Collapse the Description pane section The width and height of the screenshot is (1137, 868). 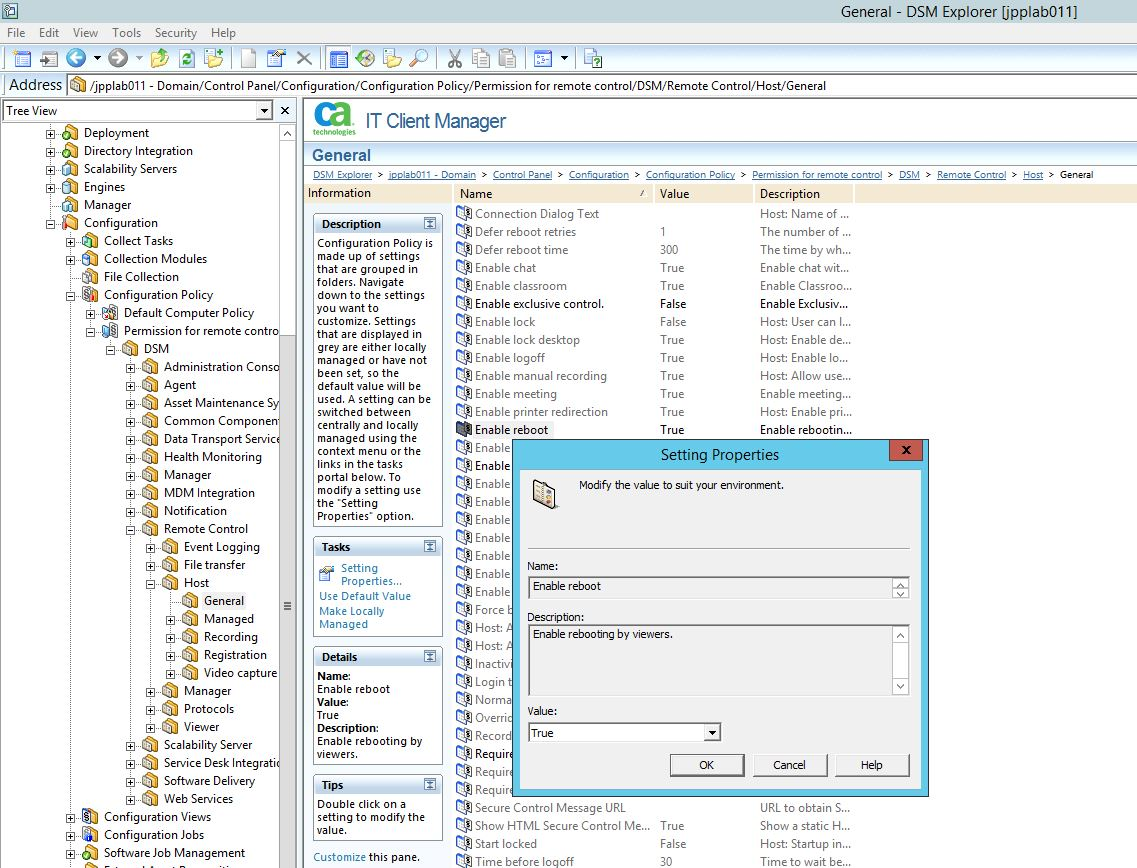click(430, 224)
